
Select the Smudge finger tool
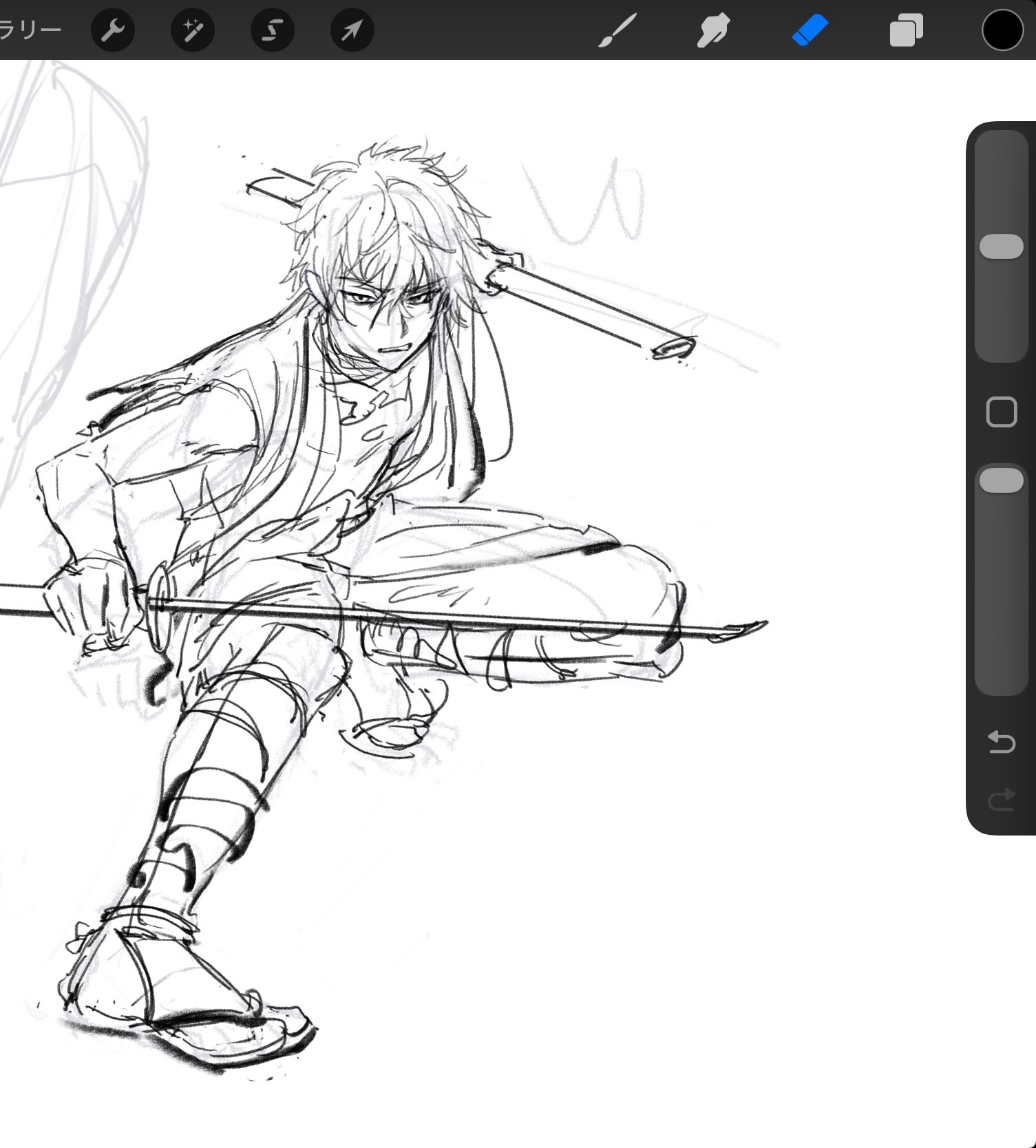coord(713,31)
